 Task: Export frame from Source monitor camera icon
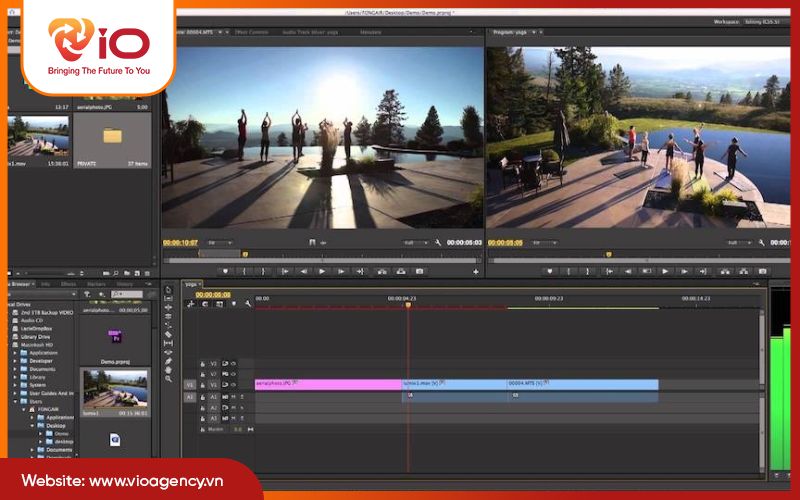pos(419,271)
